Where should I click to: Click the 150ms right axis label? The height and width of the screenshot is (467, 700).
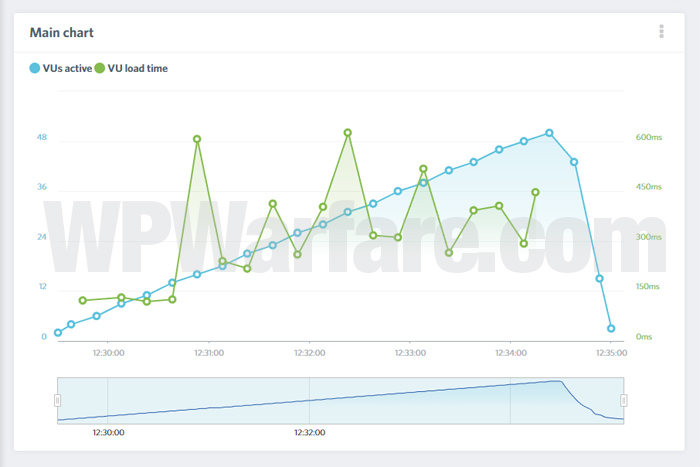point(647,286)
